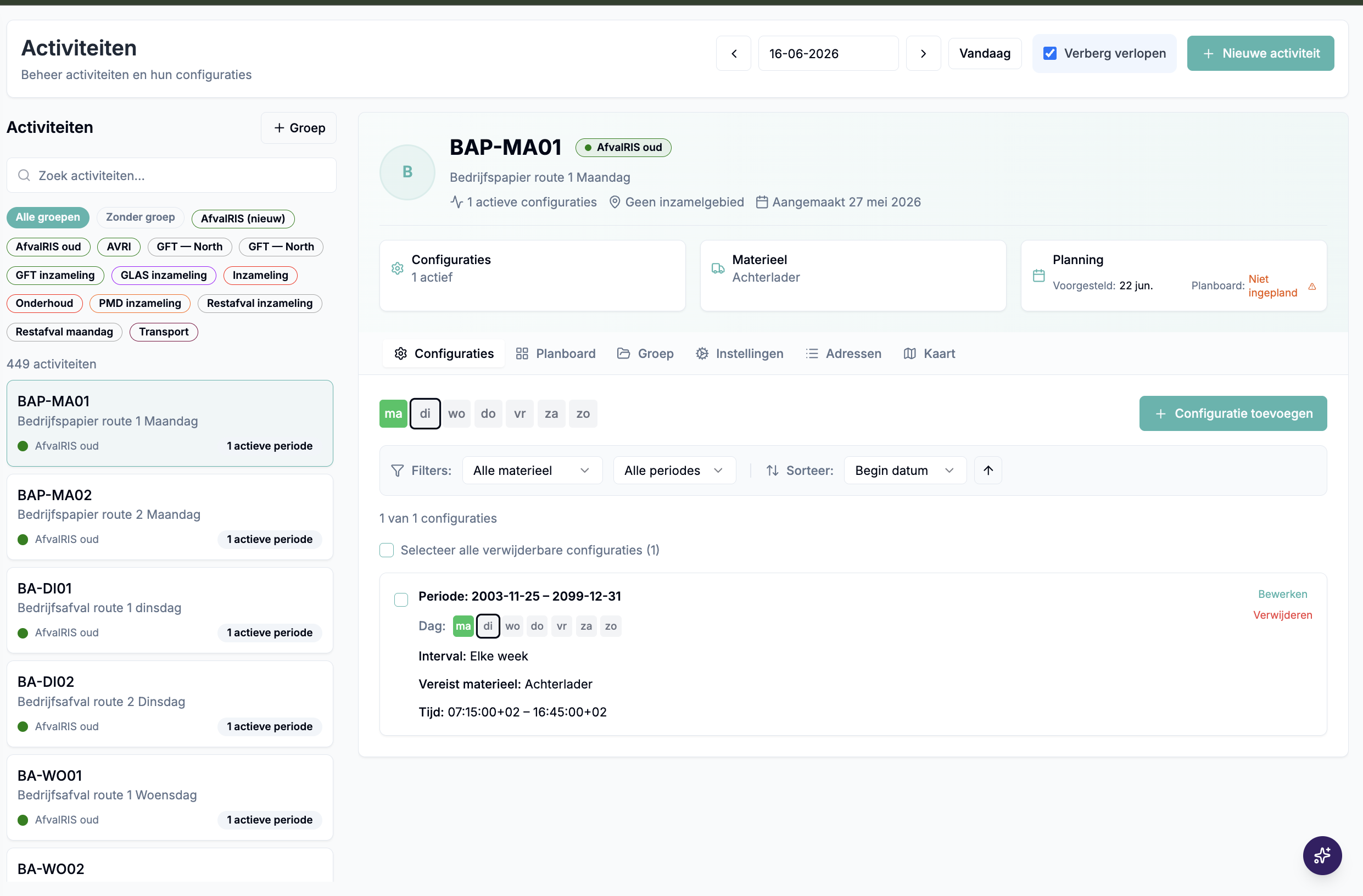Click the Nieuwe activiteit button
1363x896 pixels.
click(1260, 53)
